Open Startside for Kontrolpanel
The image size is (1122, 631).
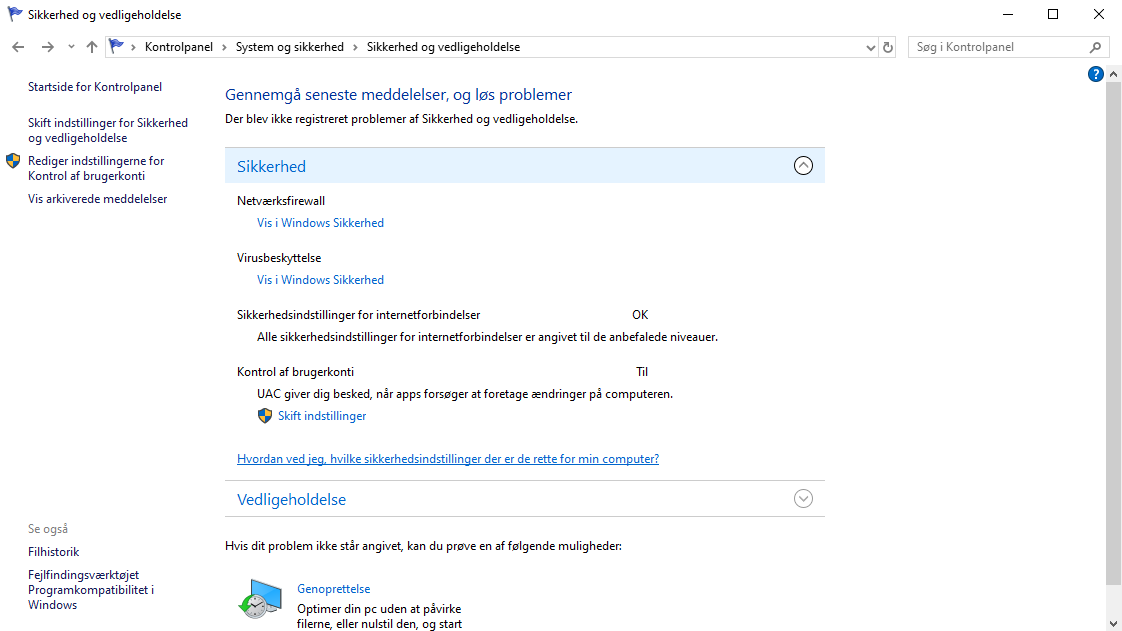(x=95, y=87)
